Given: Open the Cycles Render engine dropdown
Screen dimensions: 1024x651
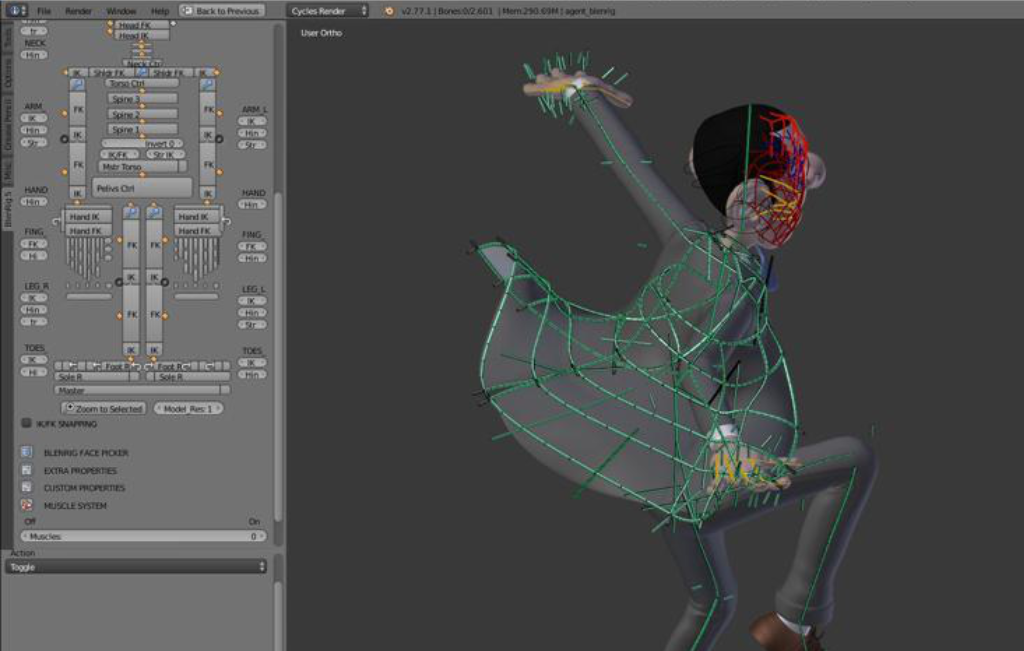Looking at the screenshot, I should [x=328, y=11].
